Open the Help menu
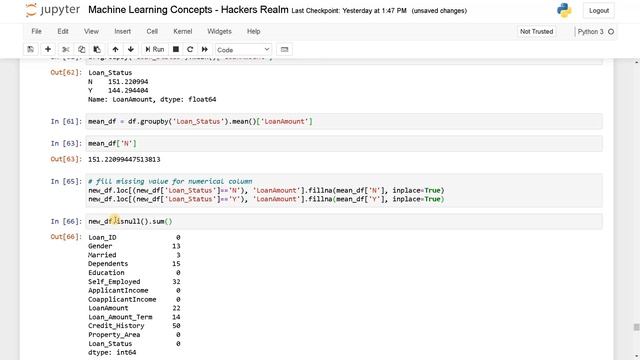The image size is (640, 360). pos(253,31)
